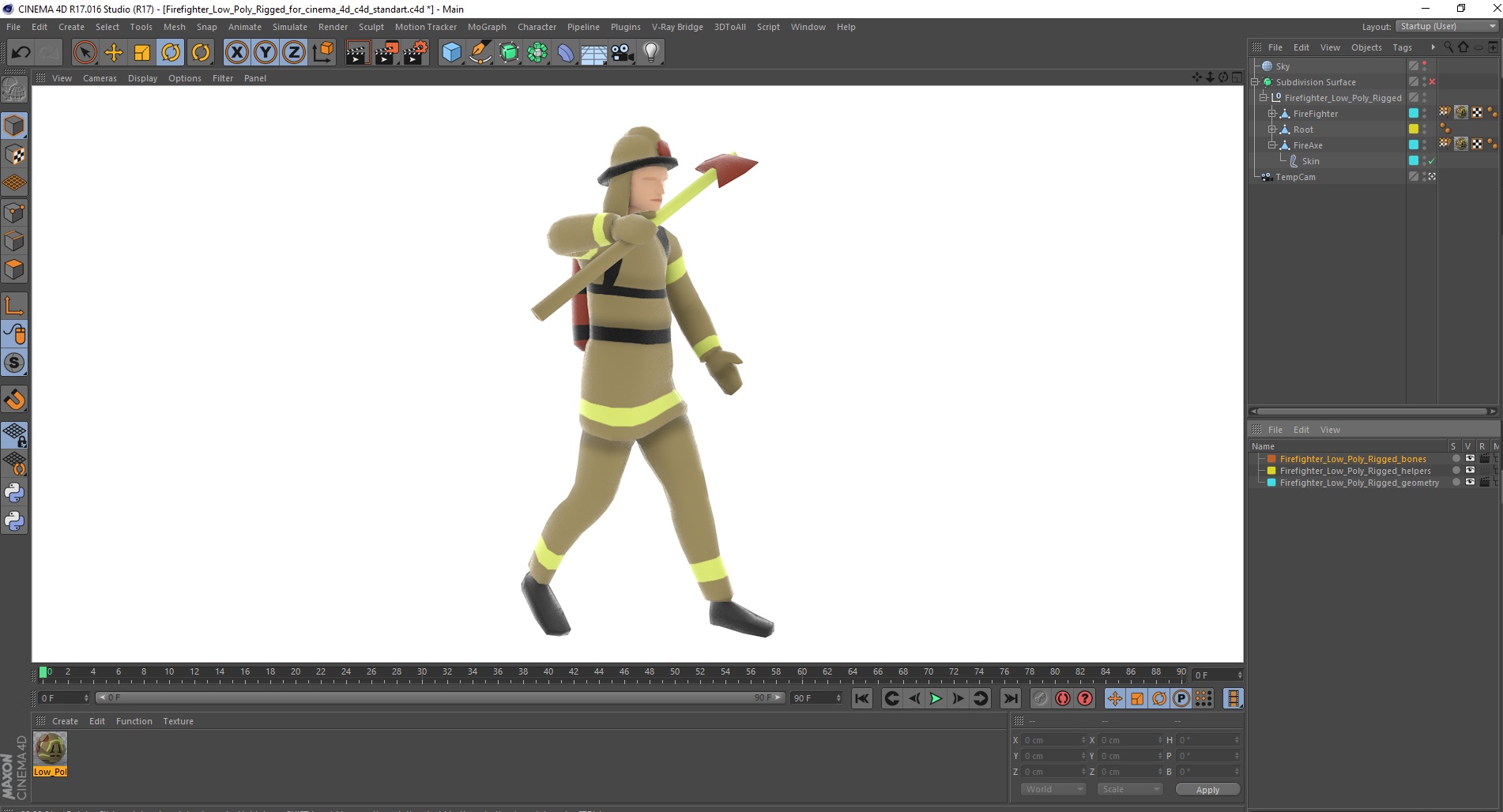Open the MoGraph menu
The image size is (1503, 812).
(x=487, y=27)
